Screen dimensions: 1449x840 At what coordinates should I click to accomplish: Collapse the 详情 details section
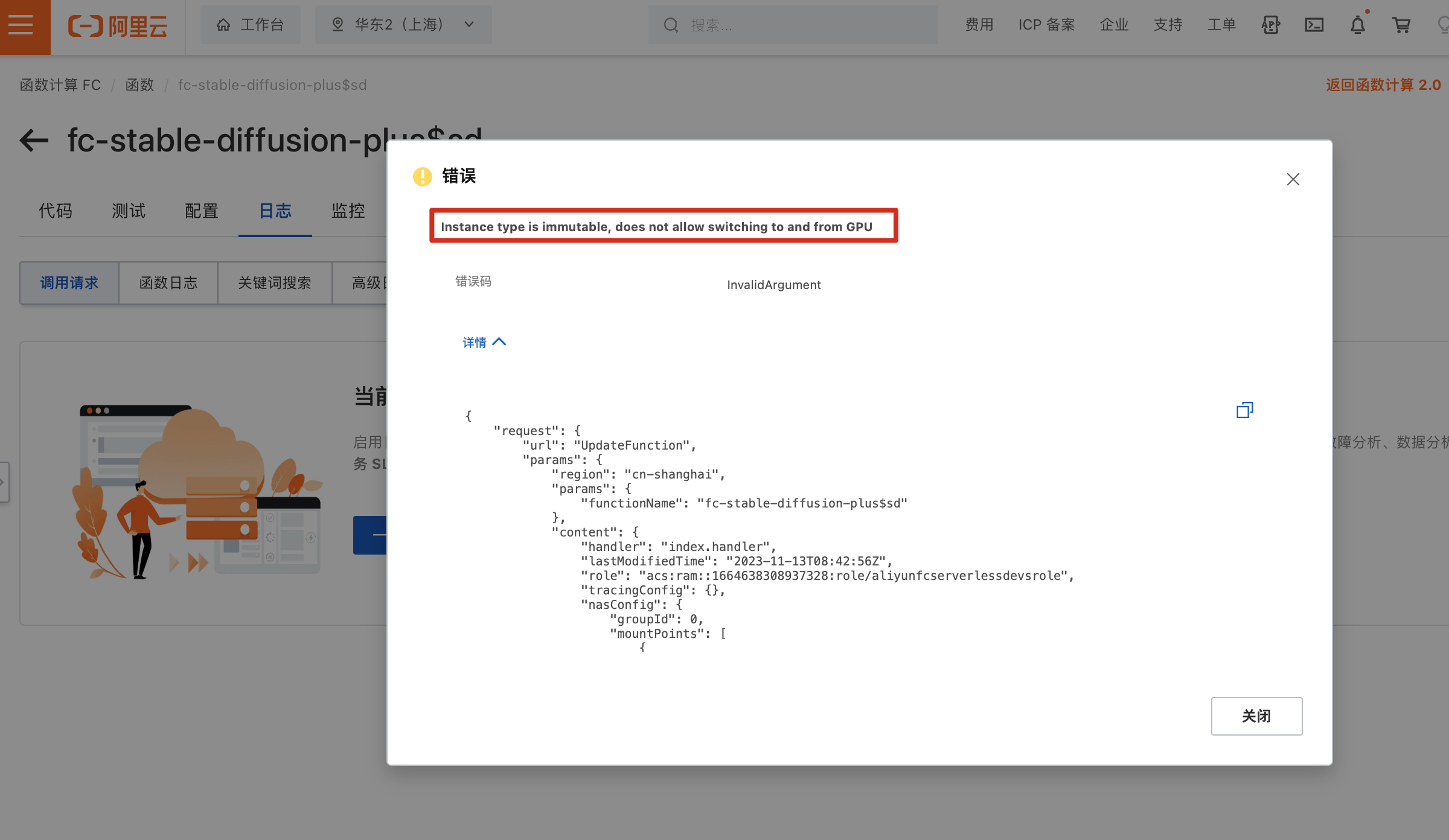(x=484, y=342)
